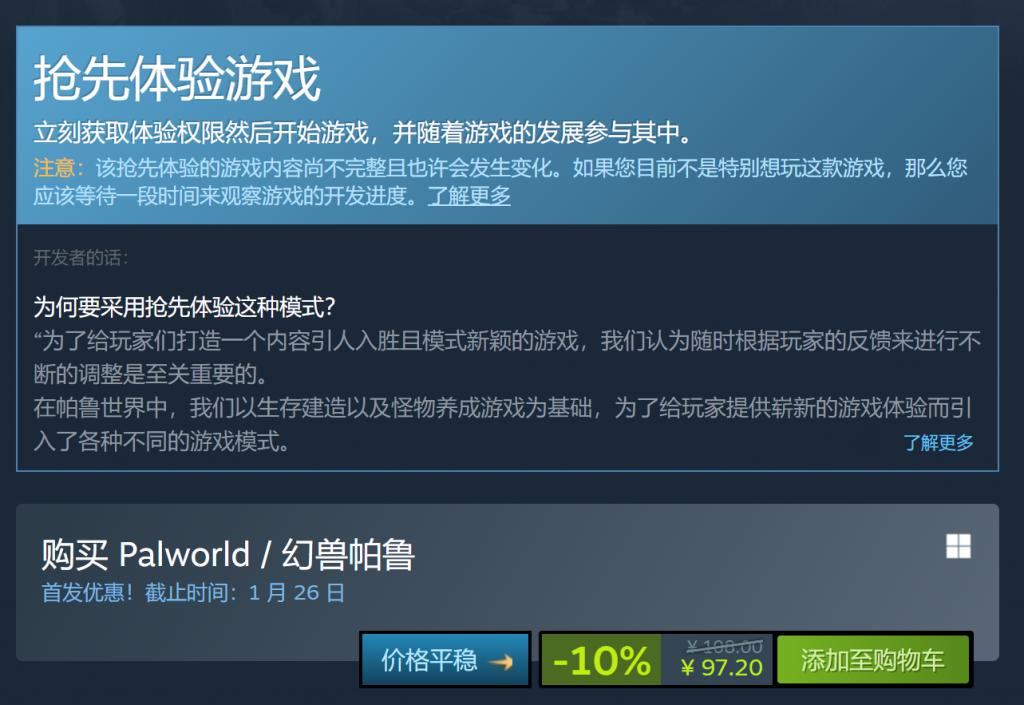This screenshot has width=1024, height=705.
Task: Click the orange 注意 warning label
Action: pyautogui.click(x=58, y=168)
